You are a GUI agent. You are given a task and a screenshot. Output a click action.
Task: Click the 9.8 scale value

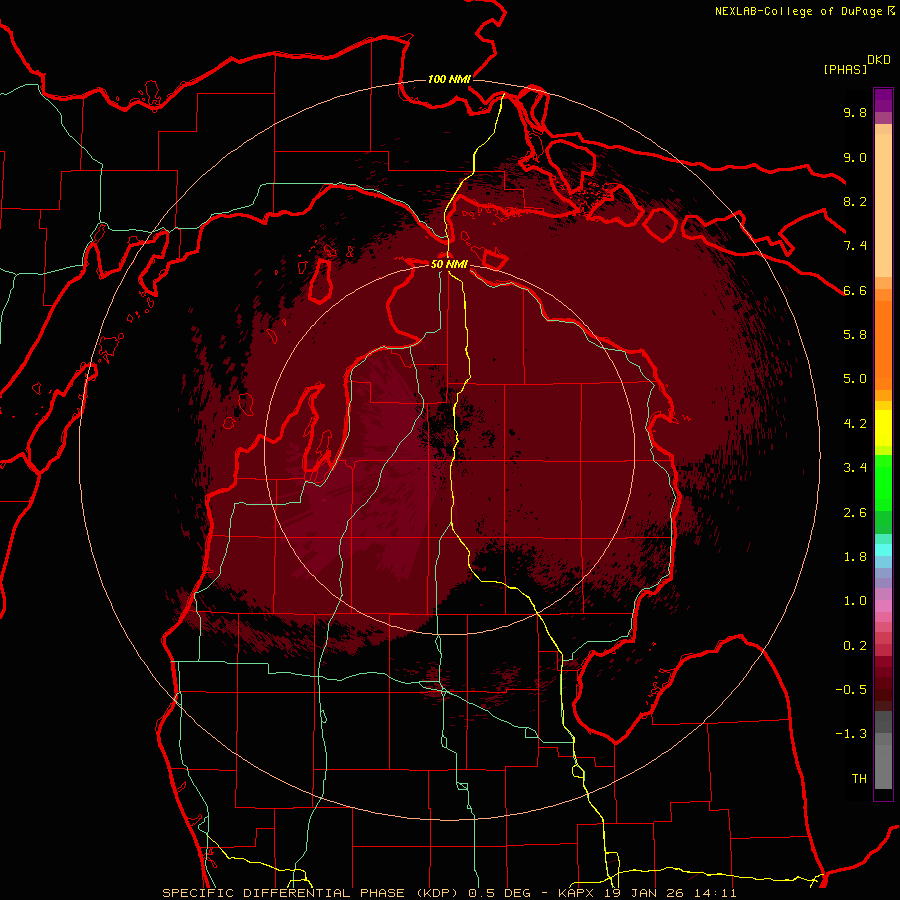(855, 112)
